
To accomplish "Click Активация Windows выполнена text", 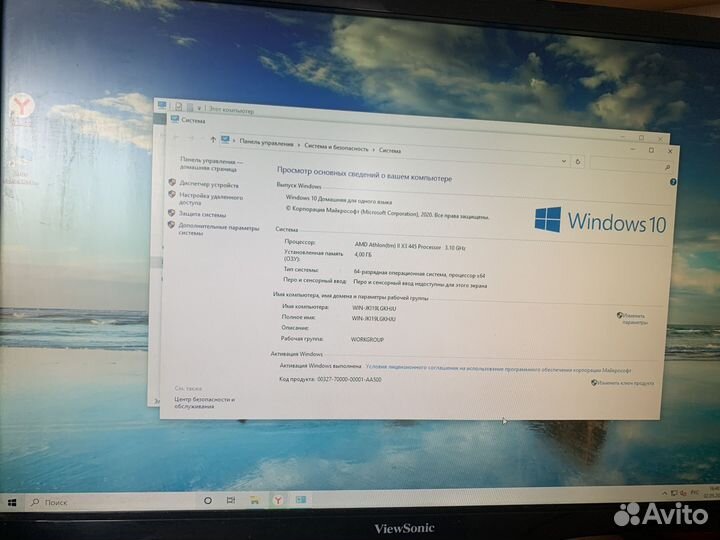I will [321, 366].
